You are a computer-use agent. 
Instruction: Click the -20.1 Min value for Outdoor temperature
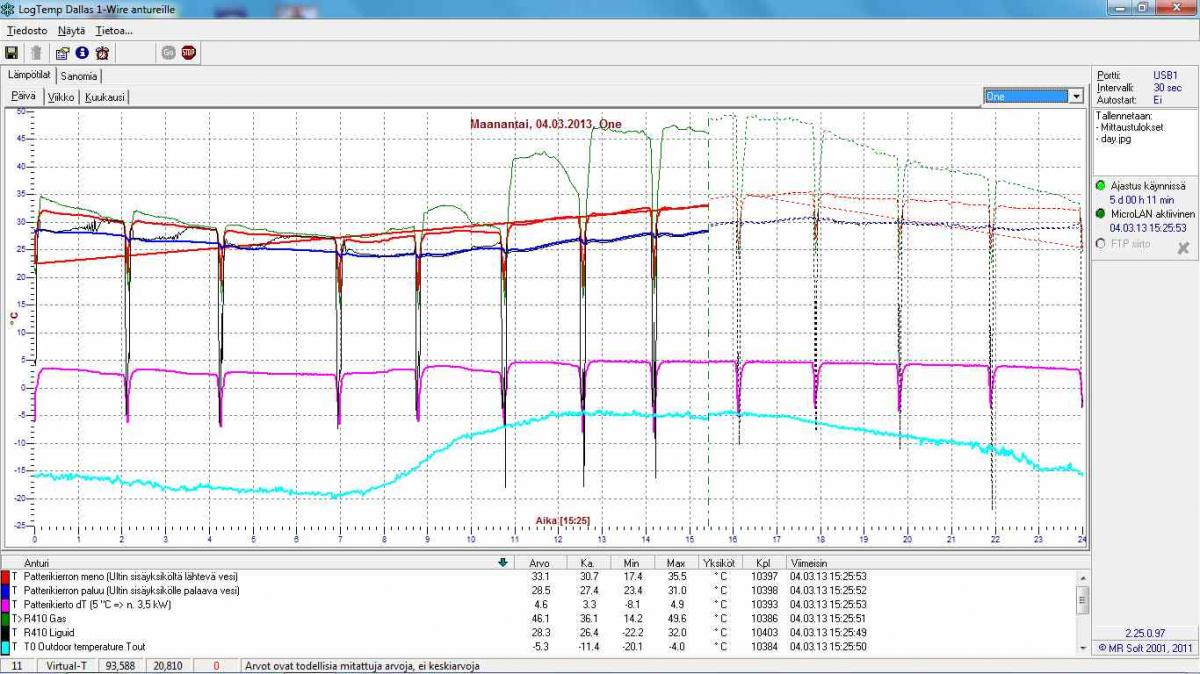[630, 647]
